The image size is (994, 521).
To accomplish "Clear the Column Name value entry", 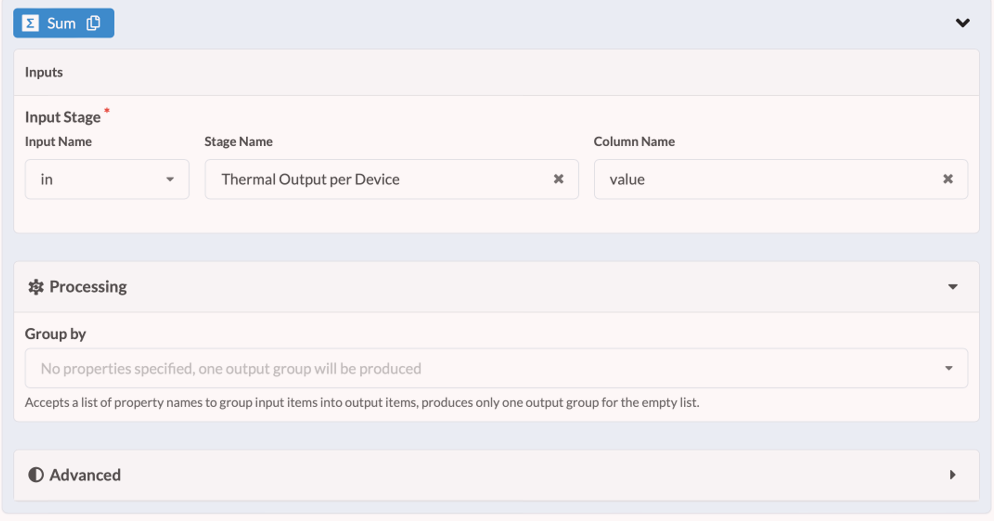I will point(947,179).
